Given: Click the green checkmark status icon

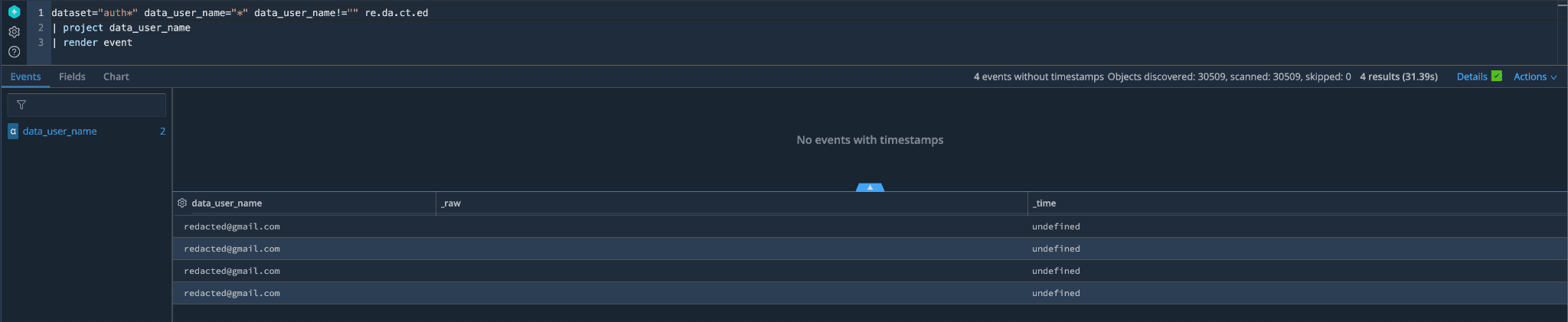Looking at the screenshot, I should pos(1497,76).
